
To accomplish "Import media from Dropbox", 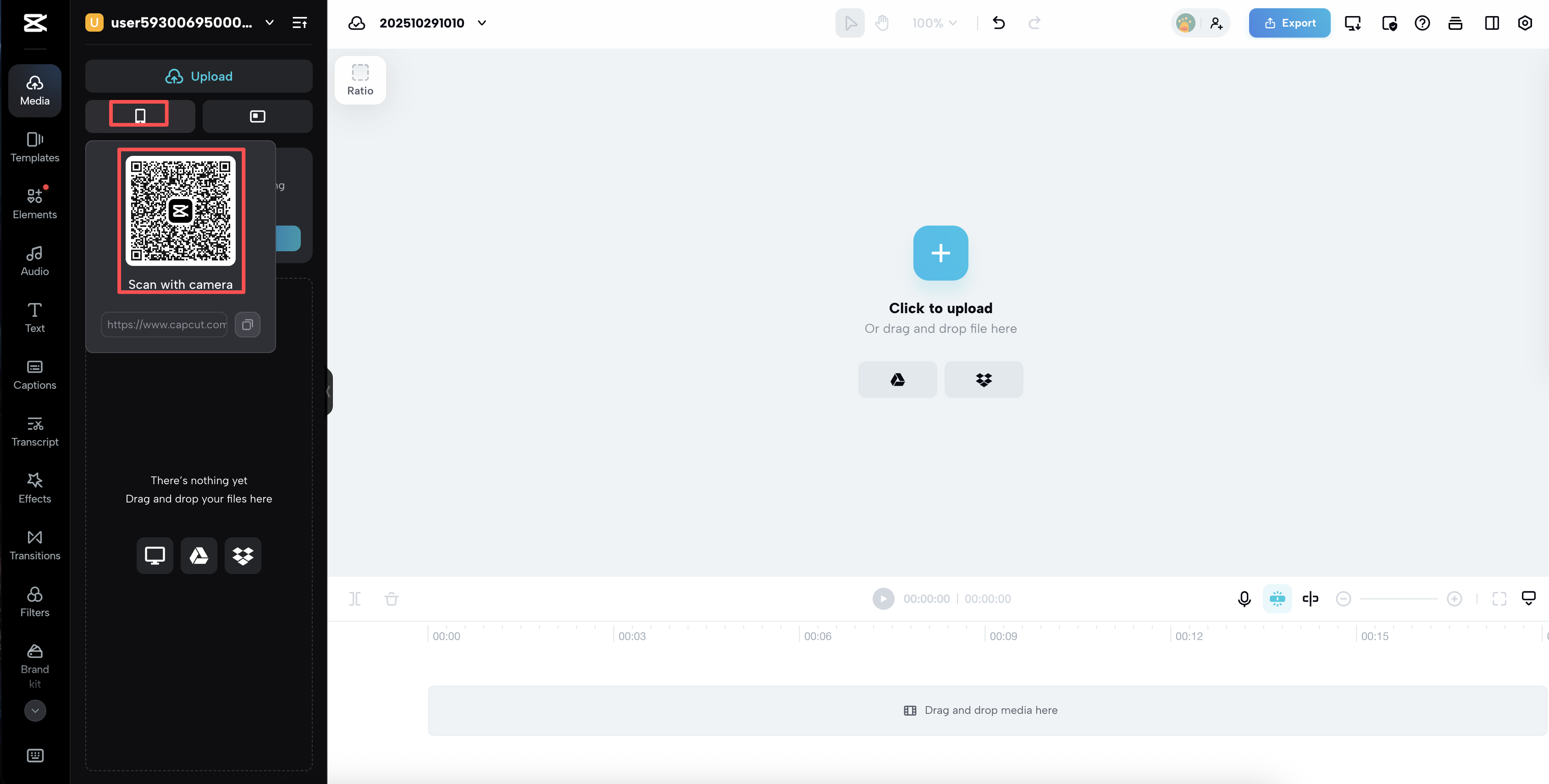I will pyautogui.click(x=983, y=379).
